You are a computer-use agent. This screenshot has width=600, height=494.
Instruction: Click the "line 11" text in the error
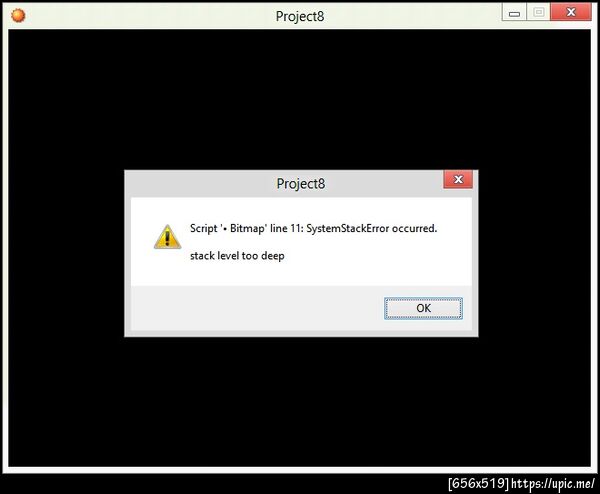(286, 228)
